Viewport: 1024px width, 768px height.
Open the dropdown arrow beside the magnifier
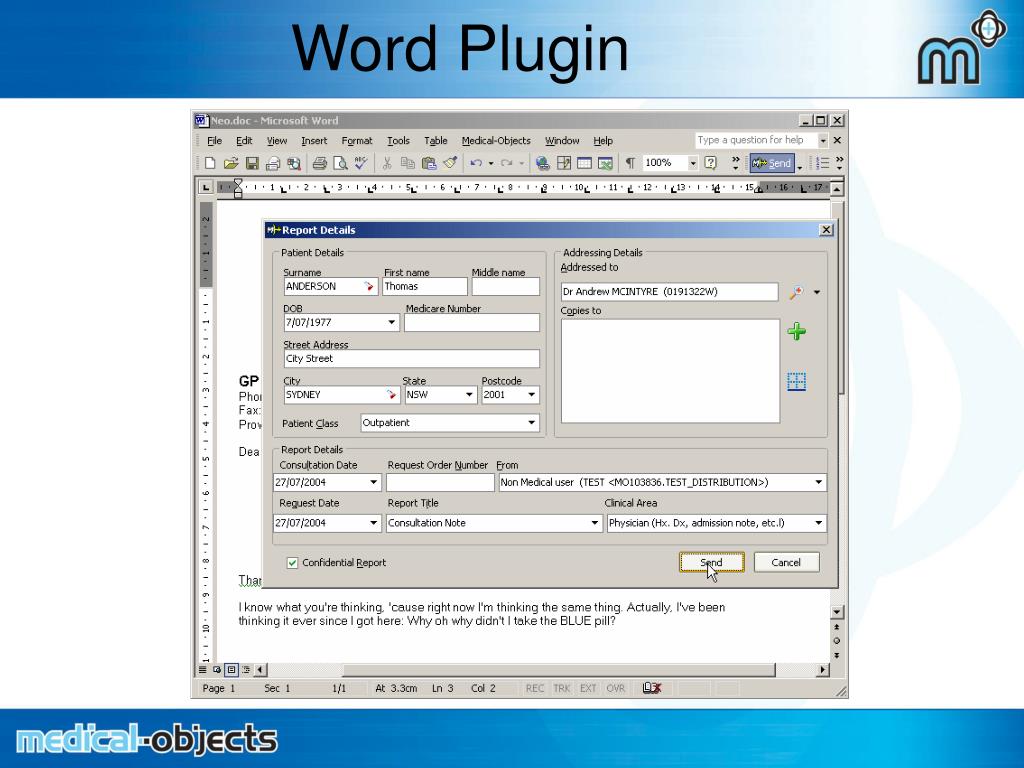tap(817, 293)
